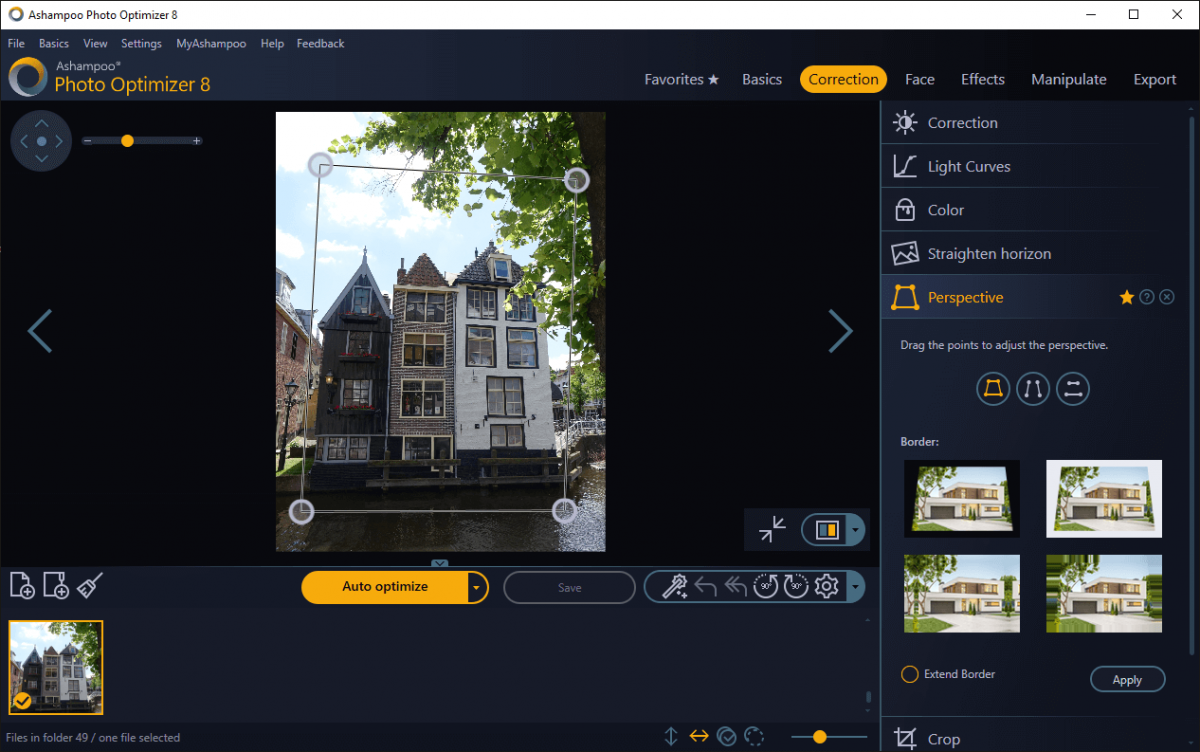Click the Save button
Image resolution: width=1200 pixels, height=752 pixels.
coord(569,587)
